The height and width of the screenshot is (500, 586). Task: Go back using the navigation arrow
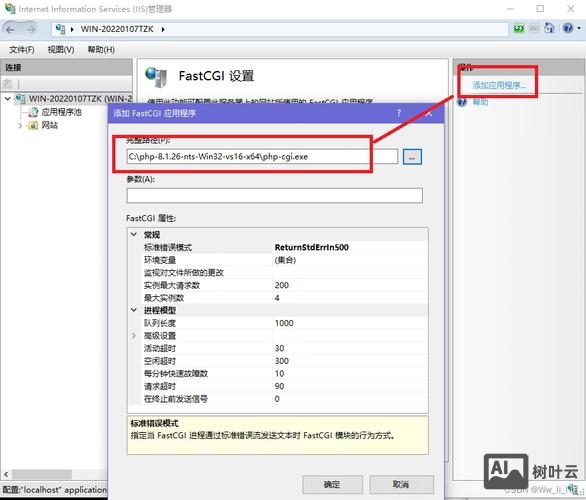tap(10, 29)
